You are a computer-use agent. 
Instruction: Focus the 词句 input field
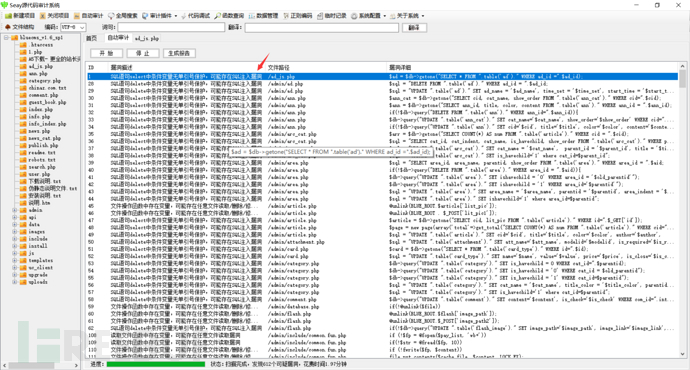click(171, 27)
